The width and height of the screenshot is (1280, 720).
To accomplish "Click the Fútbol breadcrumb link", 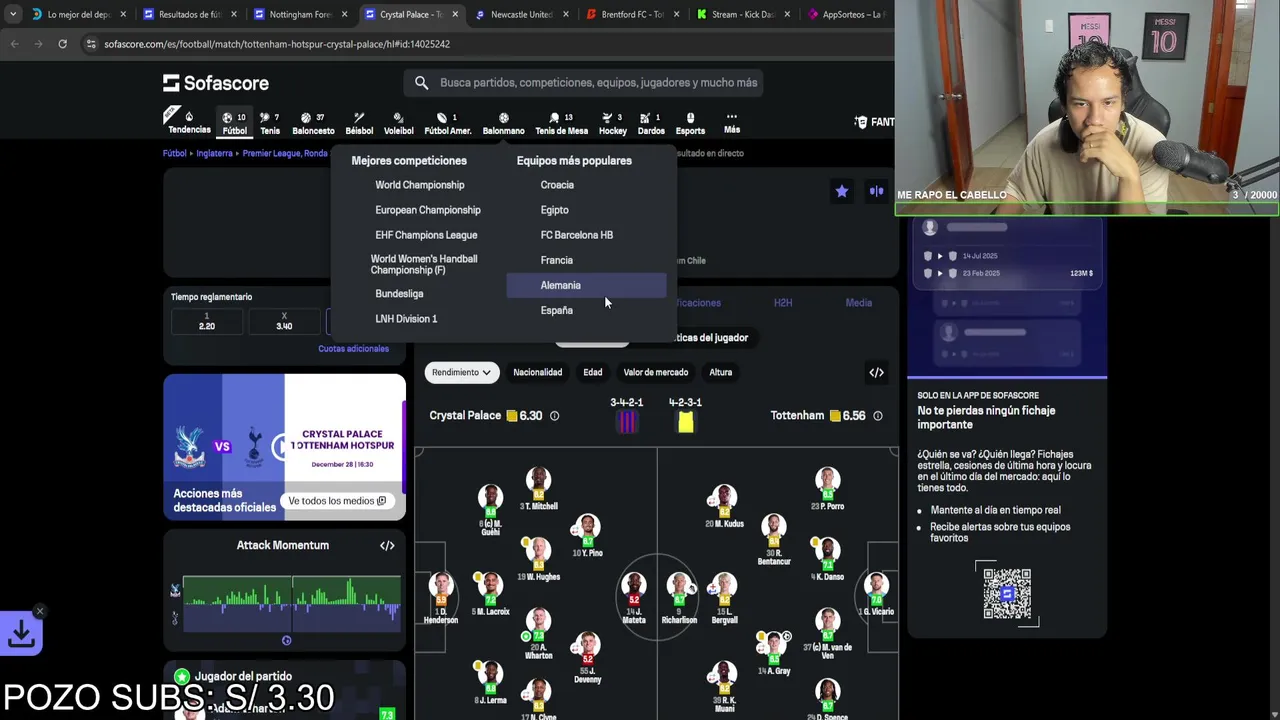I will pos(175,153).
